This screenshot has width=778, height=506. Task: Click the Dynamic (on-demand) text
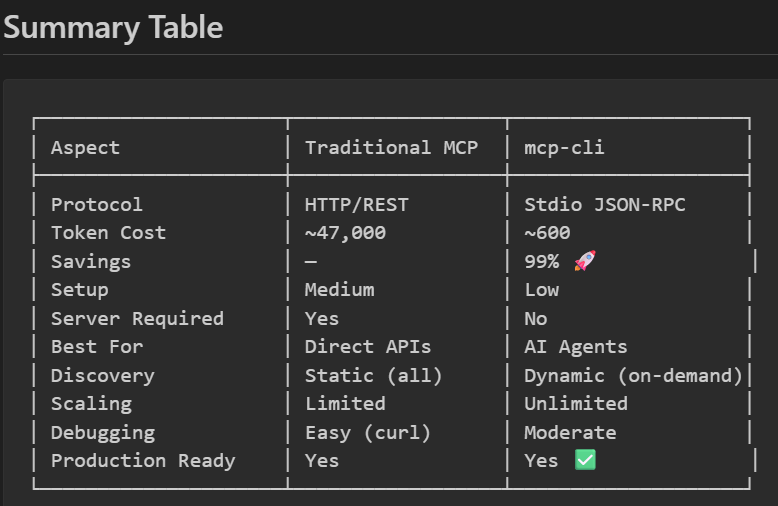[x=633, y=376]
